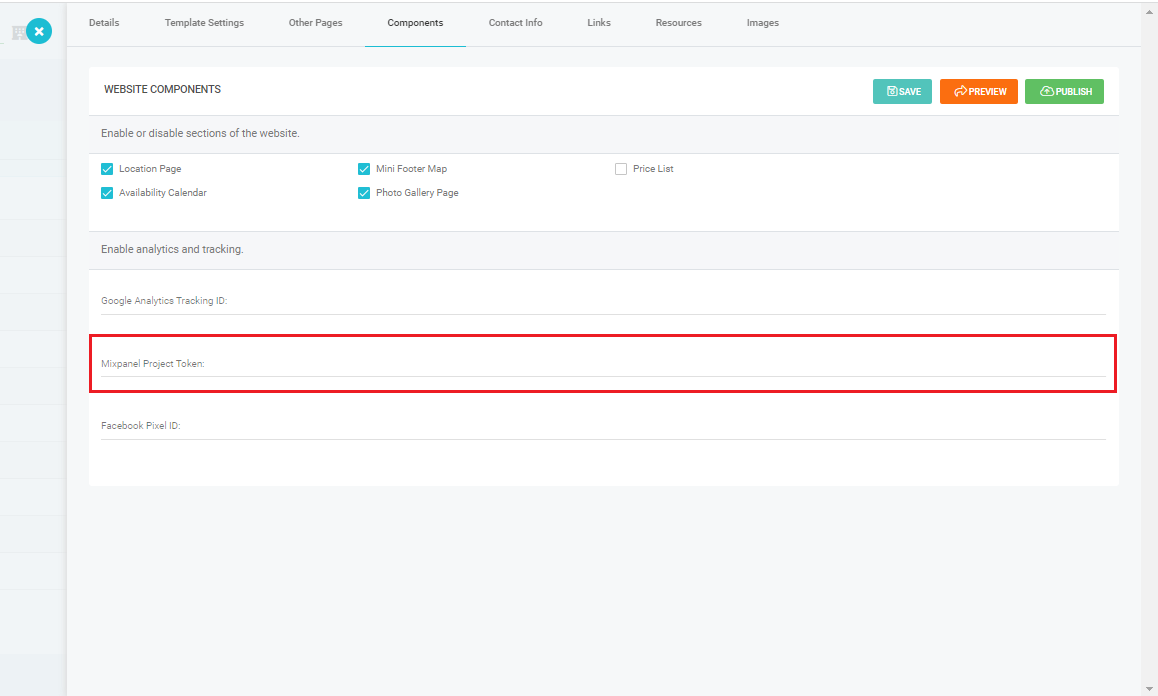Screen dimensions: 1158x696
Task: Uncheck the Location Page checkbox
Action: (x=107, y=169)
